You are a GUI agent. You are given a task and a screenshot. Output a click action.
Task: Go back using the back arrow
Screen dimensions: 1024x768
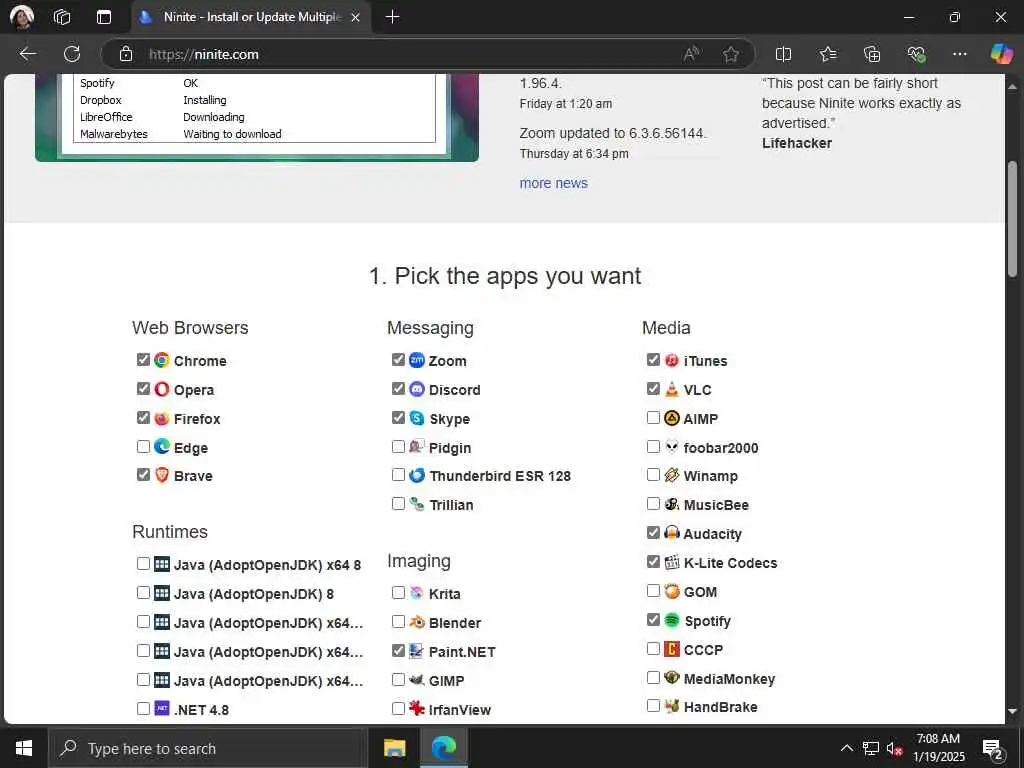[x=27, y=54]
